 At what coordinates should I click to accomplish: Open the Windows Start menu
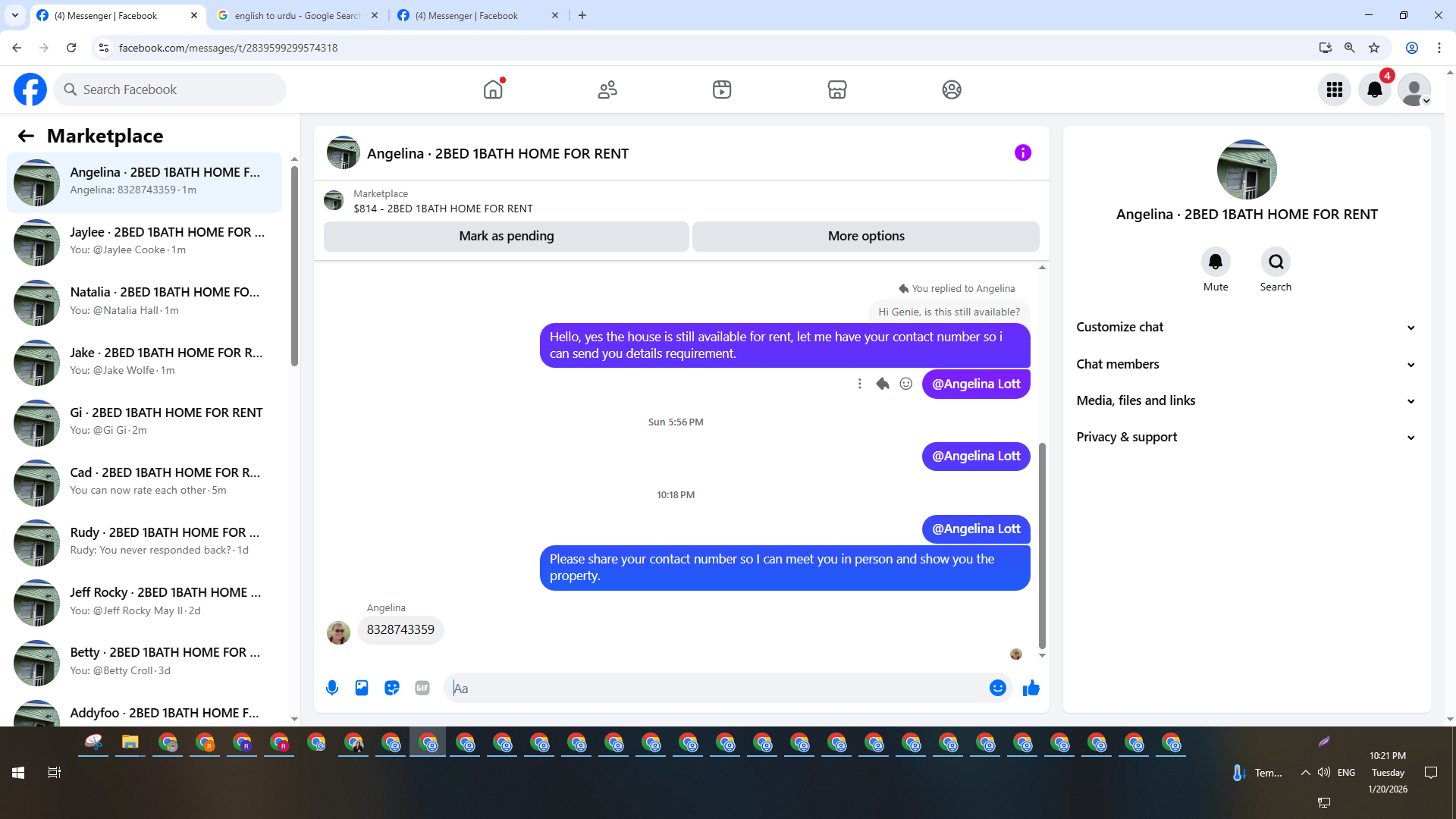(18, 773)
